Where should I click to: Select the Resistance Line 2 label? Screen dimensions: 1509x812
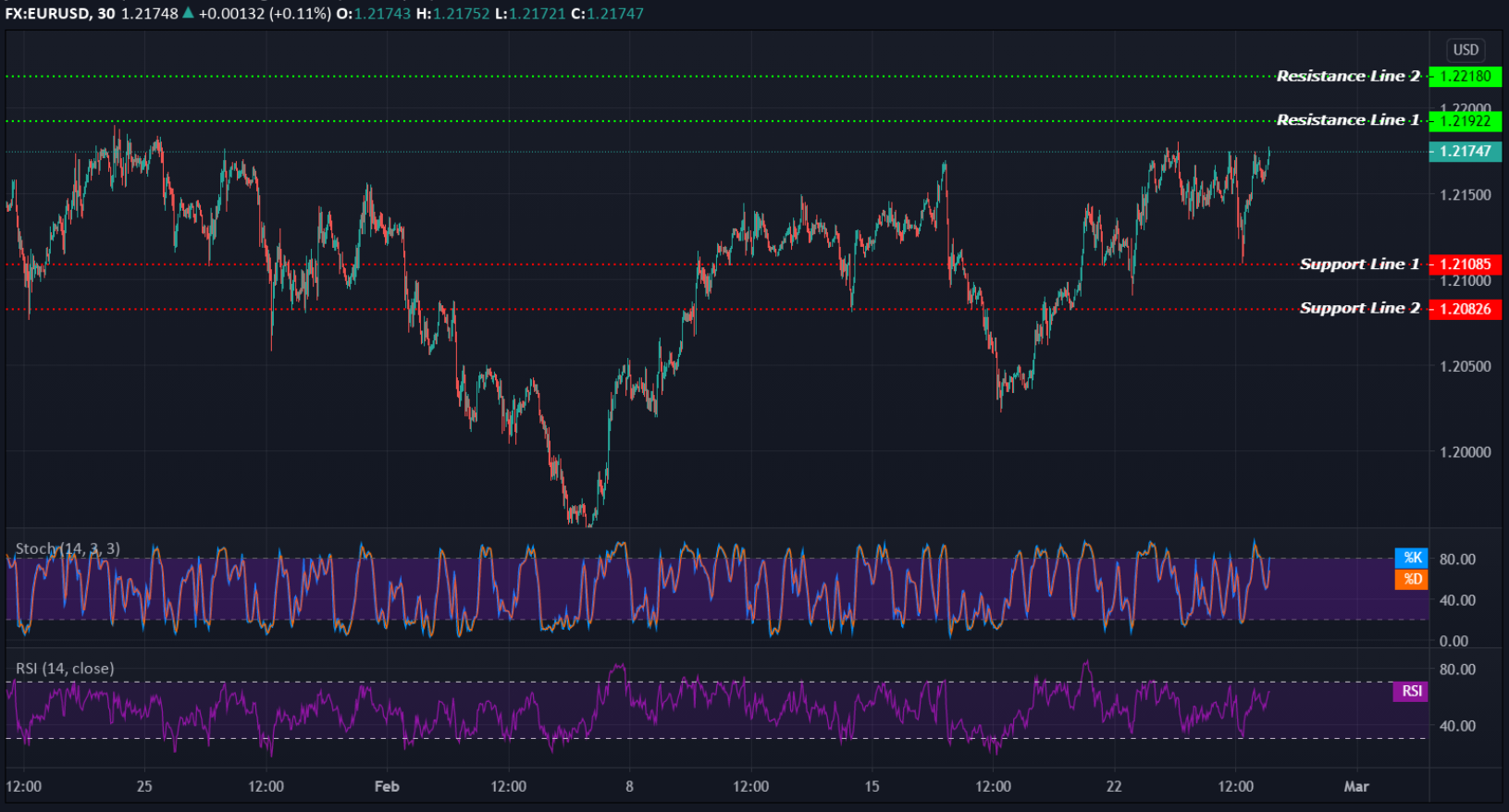tap(1348, 76)
